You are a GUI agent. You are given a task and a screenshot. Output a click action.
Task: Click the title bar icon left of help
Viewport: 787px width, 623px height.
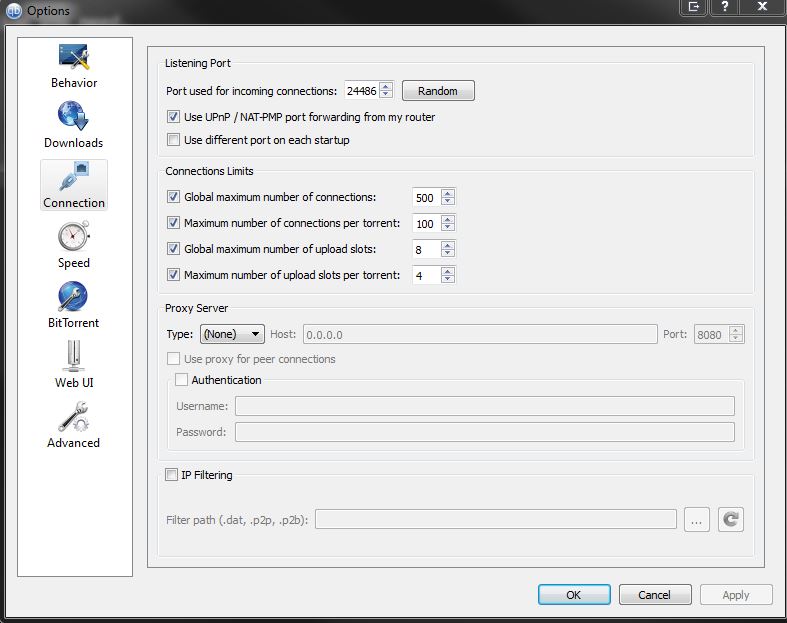pos(694,7)
